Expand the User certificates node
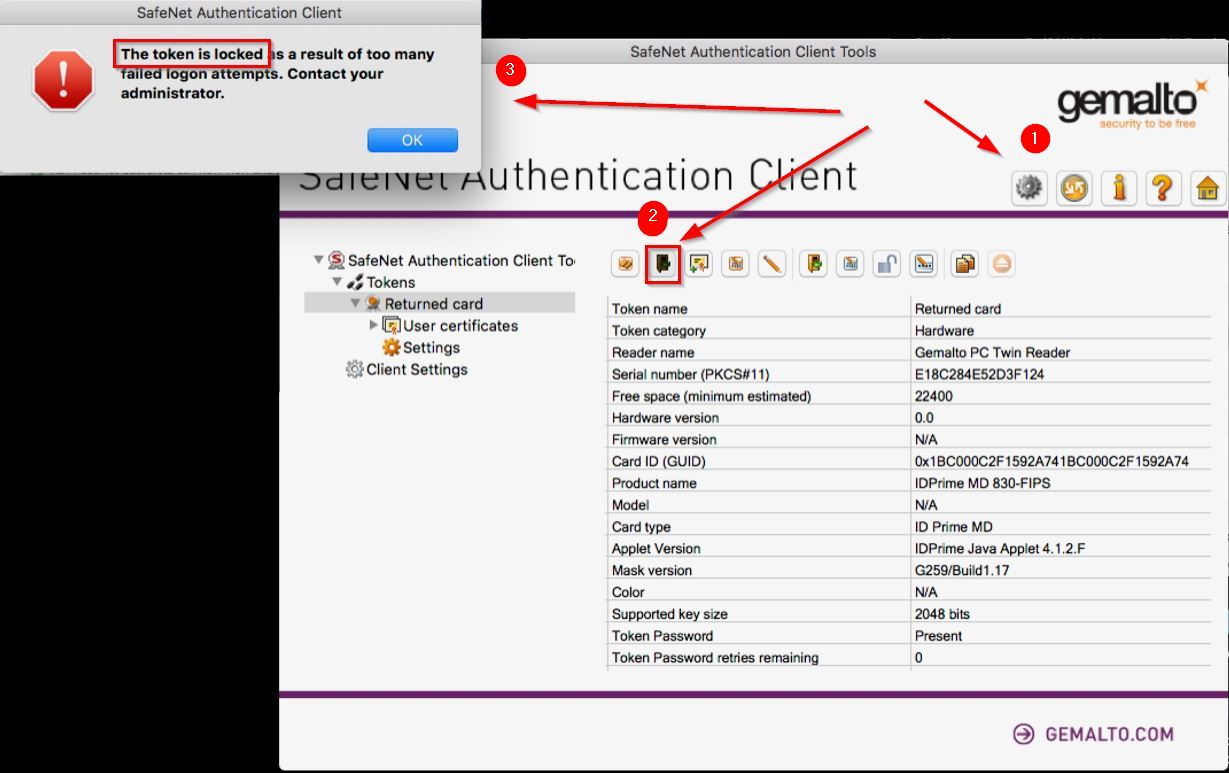1229x773 pixels. [374, 325]
